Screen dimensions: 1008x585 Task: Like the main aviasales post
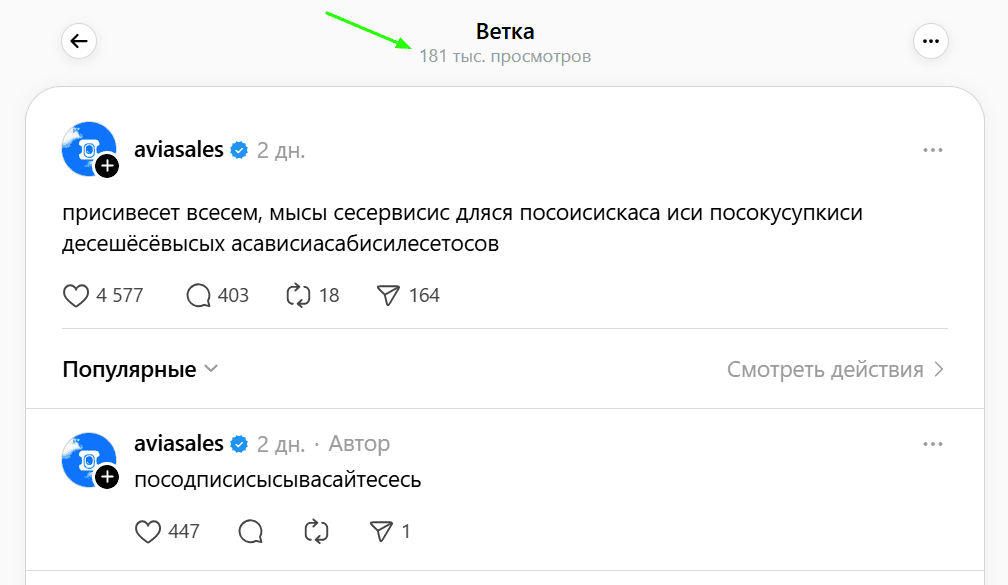coord(76,296)
